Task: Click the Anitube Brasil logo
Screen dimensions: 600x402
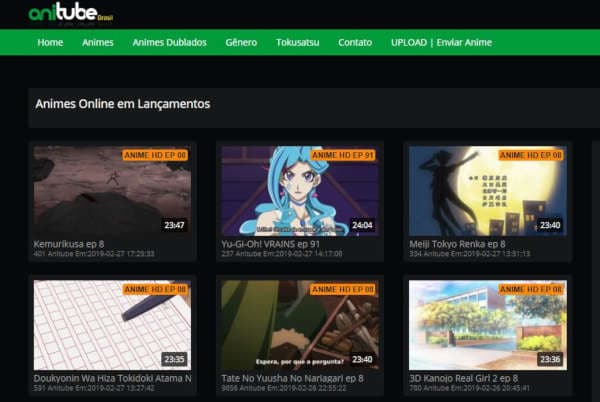Action: tap(71, 13)
